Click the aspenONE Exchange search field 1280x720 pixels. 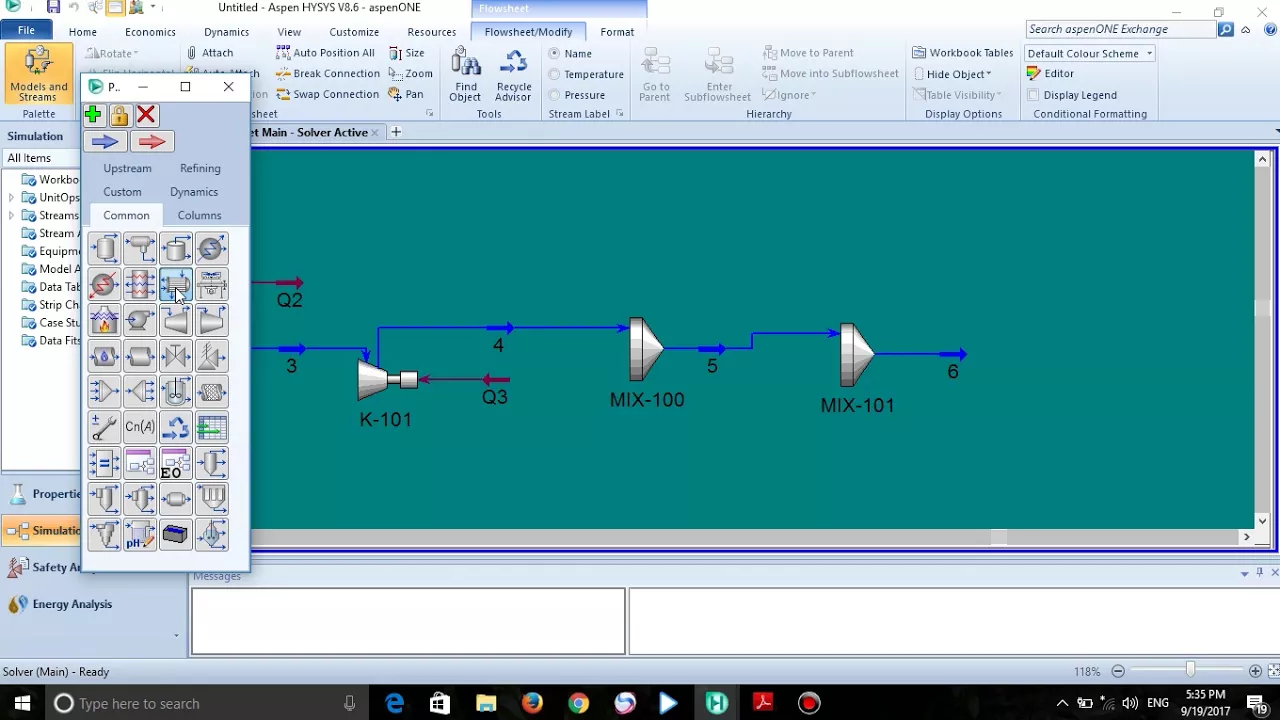1120,30
